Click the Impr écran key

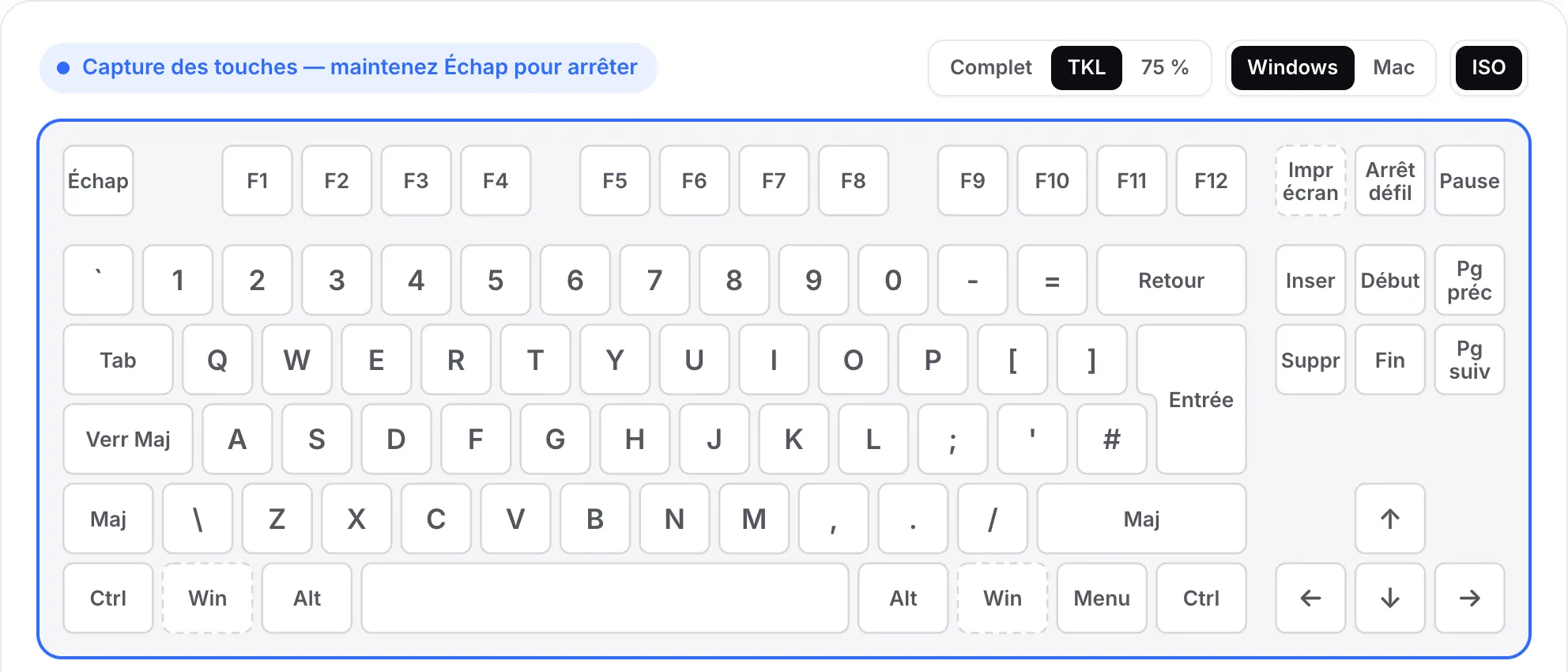pyautogui.click(x=1310, y=180)
